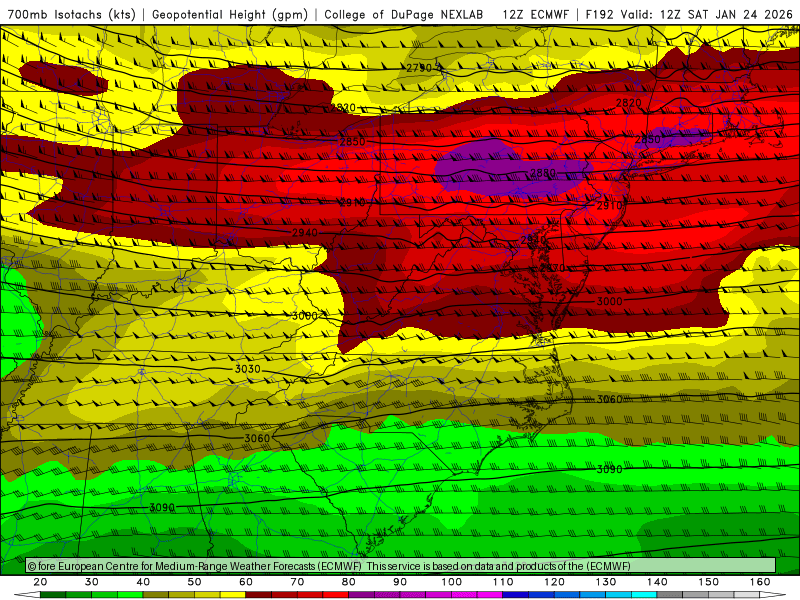Click the '700mb Isotachs (kts)' title text
This screenshot has height=600, width=800.
pyautogui.click(x=71, y=14)
